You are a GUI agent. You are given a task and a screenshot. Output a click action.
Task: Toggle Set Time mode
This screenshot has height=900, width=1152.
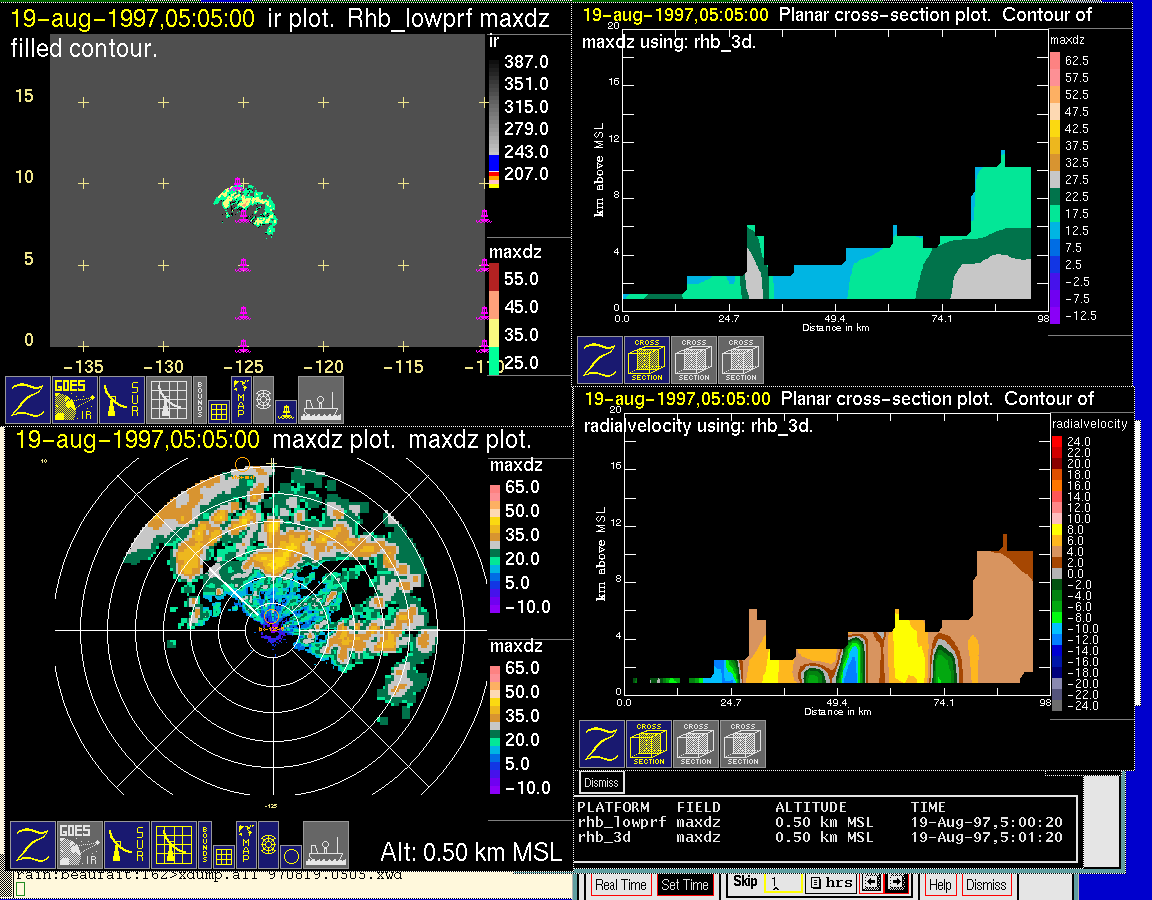pyautogui.click(x=685, y=885)
